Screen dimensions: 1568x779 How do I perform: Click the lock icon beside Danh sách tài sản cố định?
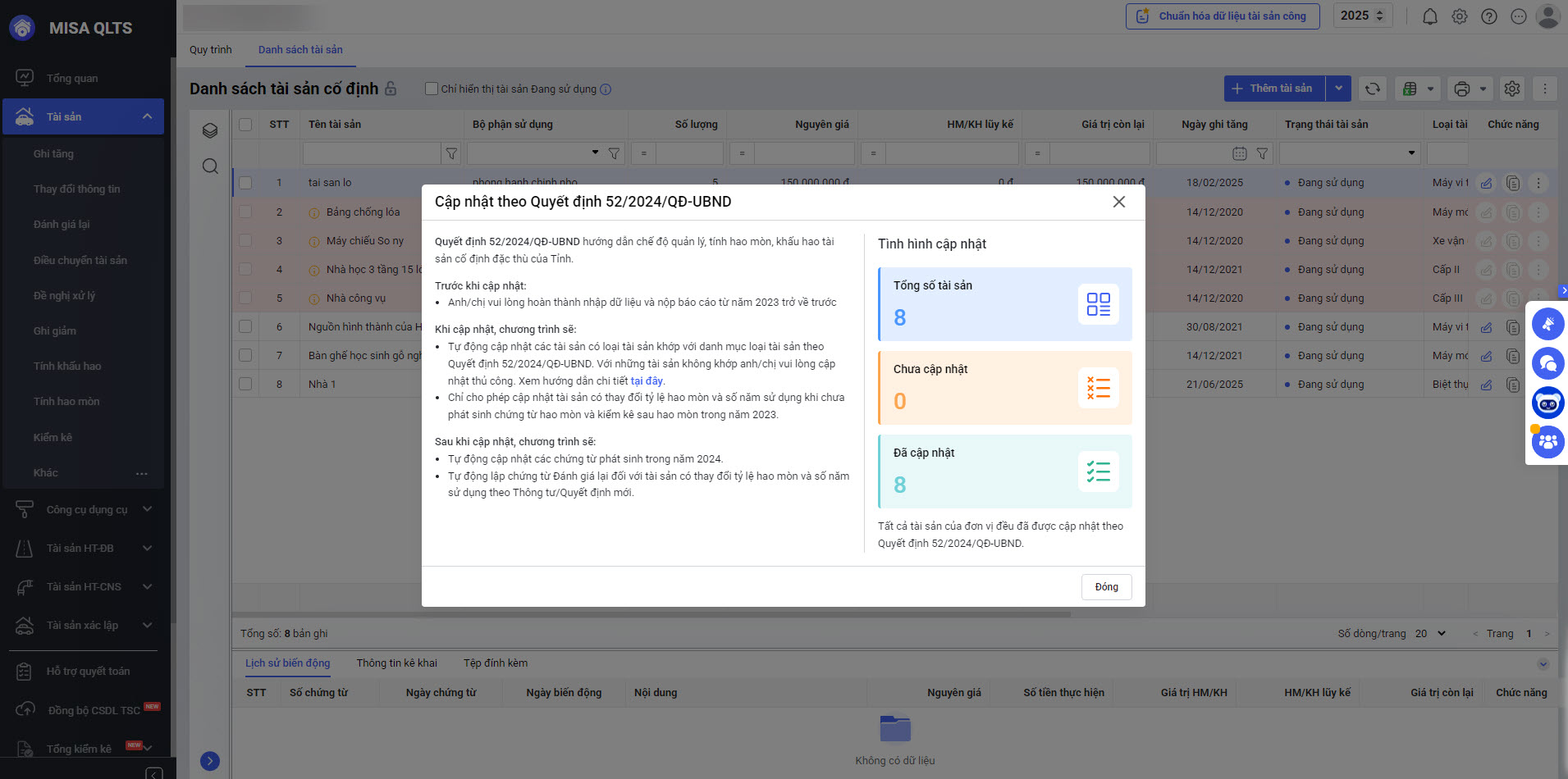(391, 89)
